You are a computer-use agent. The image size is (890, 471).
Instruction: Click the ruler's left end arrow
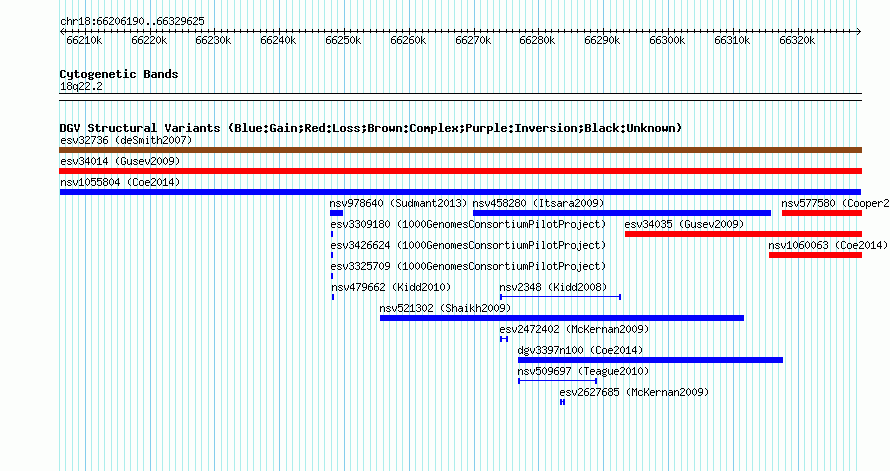[62, 32]
